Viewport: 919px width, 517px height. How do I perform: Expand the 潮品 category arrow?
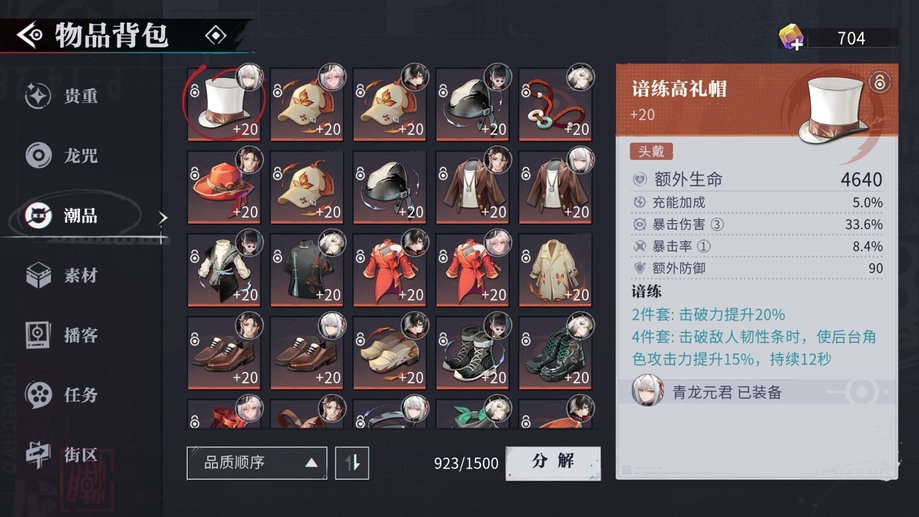[x=163, y=217]
